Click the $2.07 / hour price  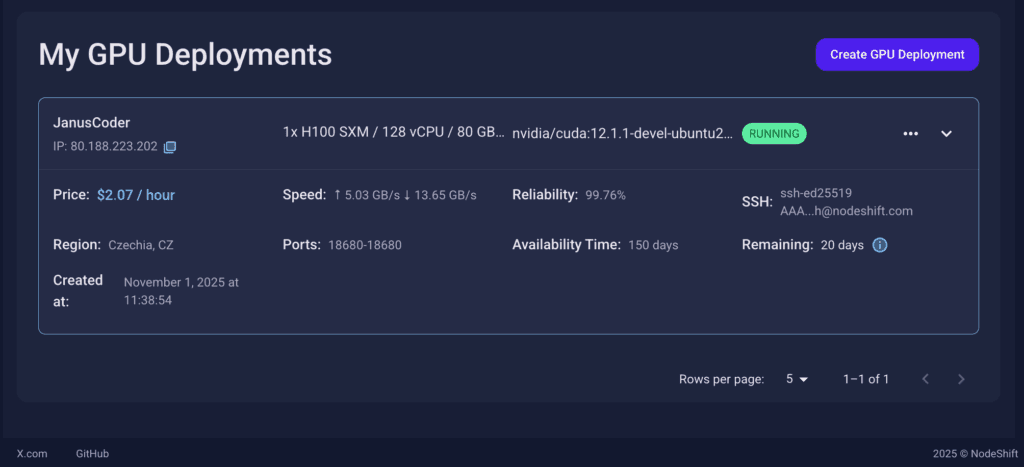(136, 195)
